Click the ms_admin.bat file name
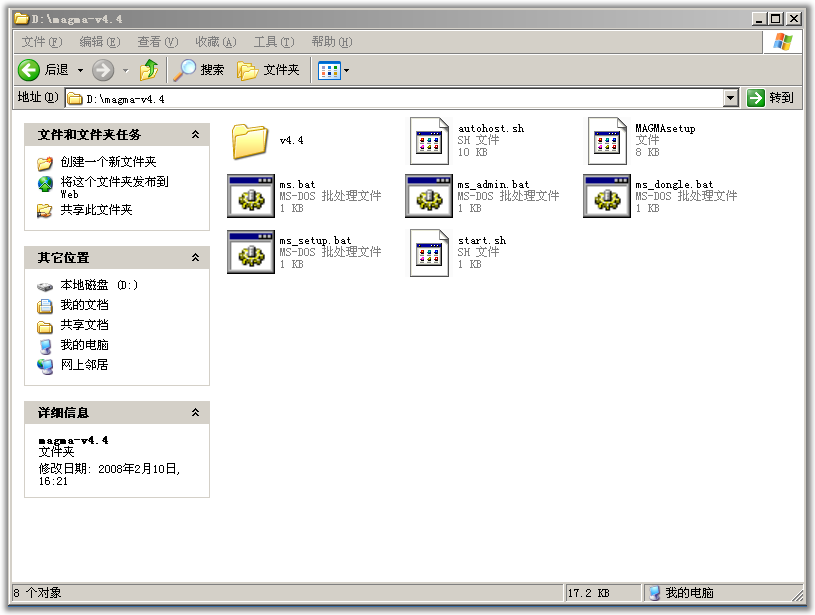 (493, 185)
